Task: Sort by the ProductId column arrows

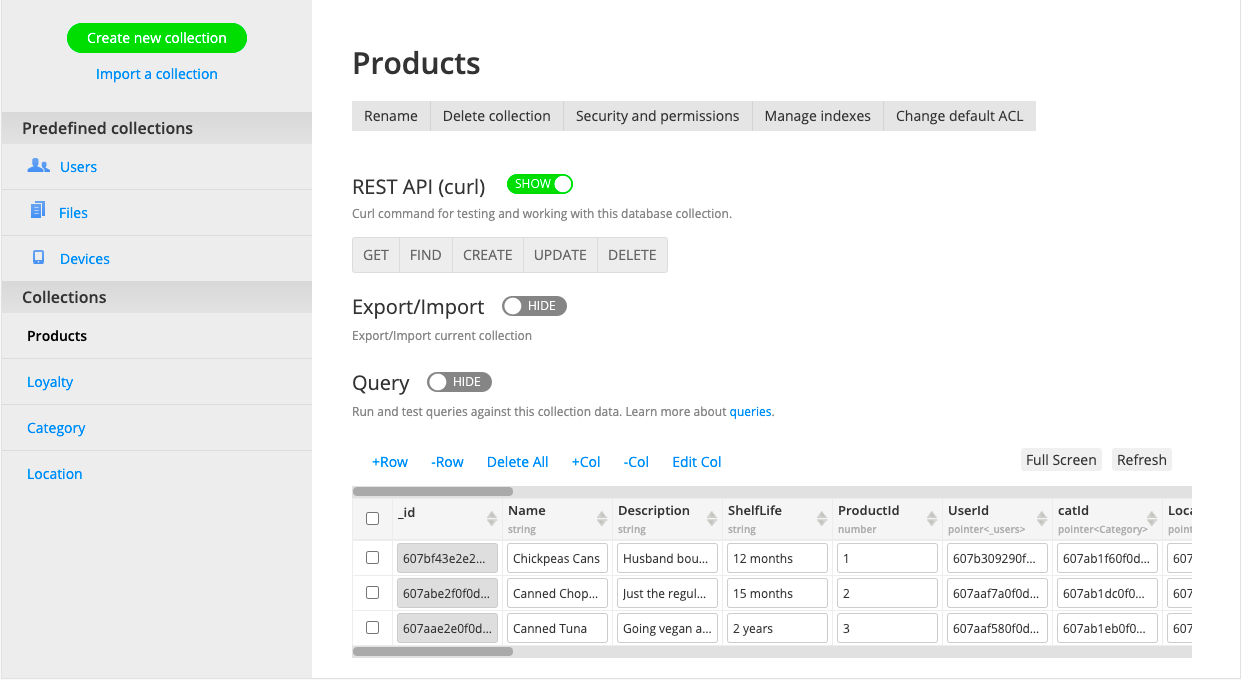Action: pos(931,518)
